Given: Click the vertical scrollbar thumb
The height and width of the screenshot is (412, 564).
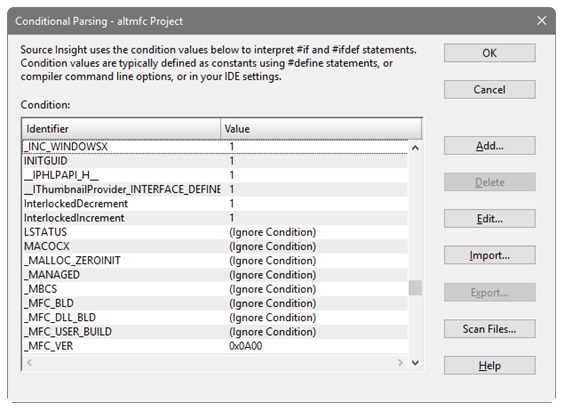Looking at the screenshot, I should (x=415, y=288).
